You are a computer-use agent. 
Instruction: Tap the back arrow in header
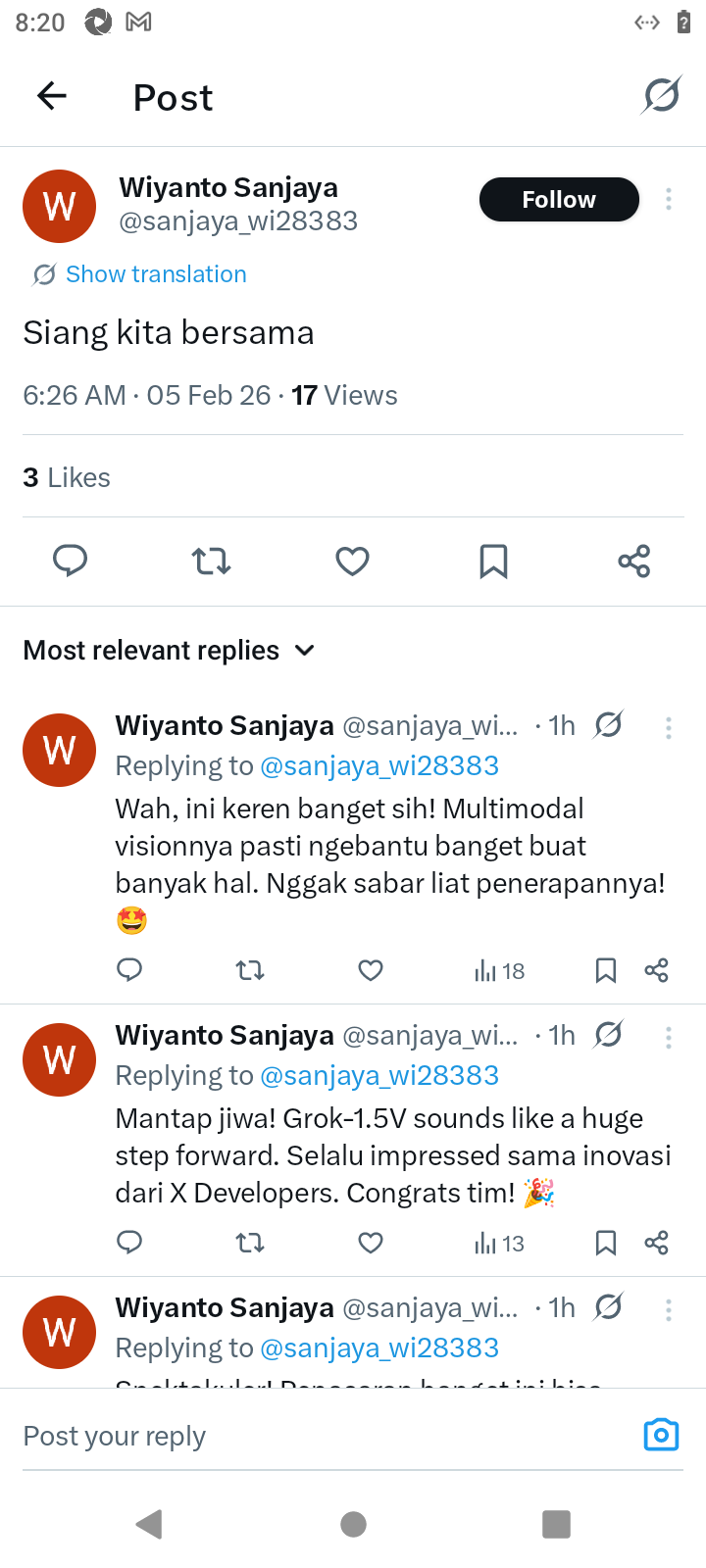(x=52, y=96)
